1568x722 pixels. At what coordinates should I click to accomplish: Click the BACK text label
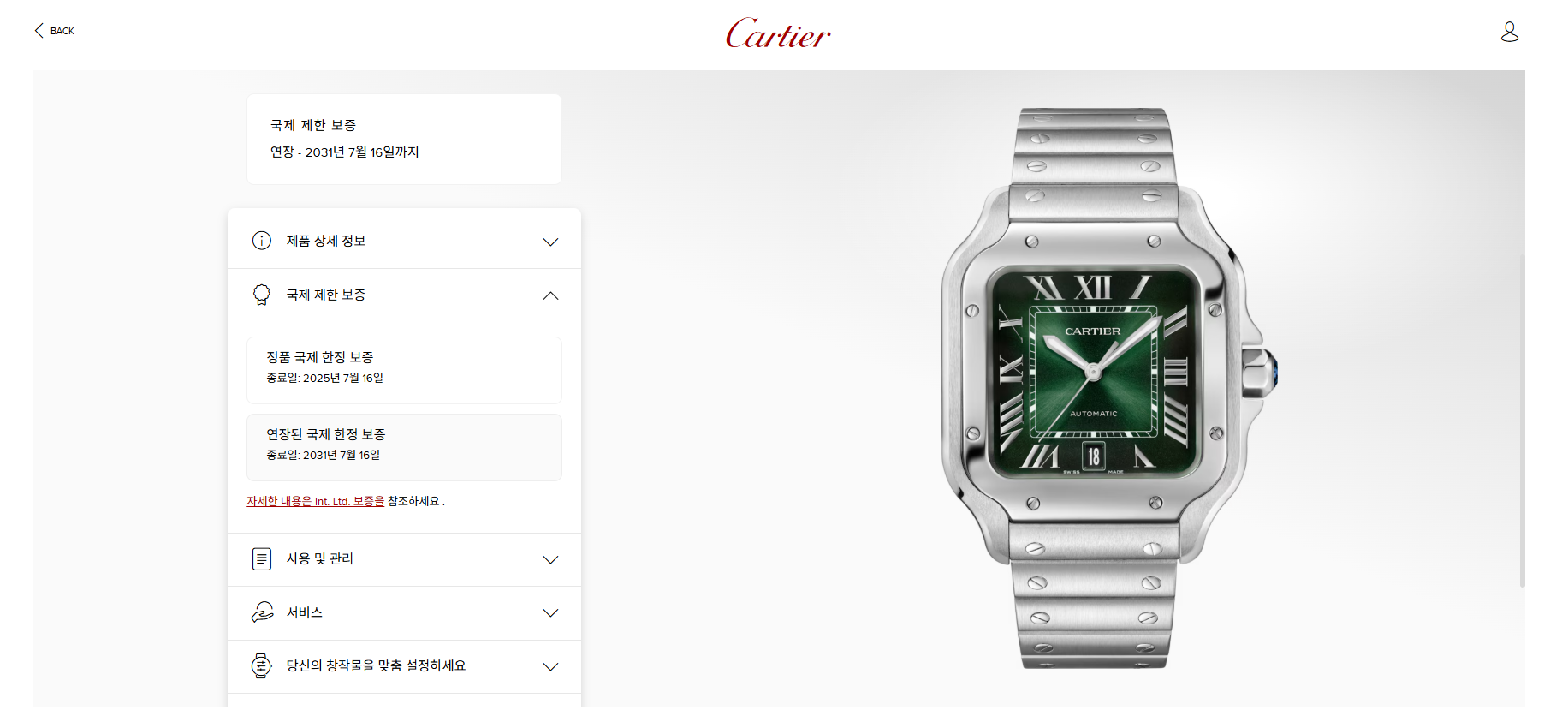coord(62,31)
